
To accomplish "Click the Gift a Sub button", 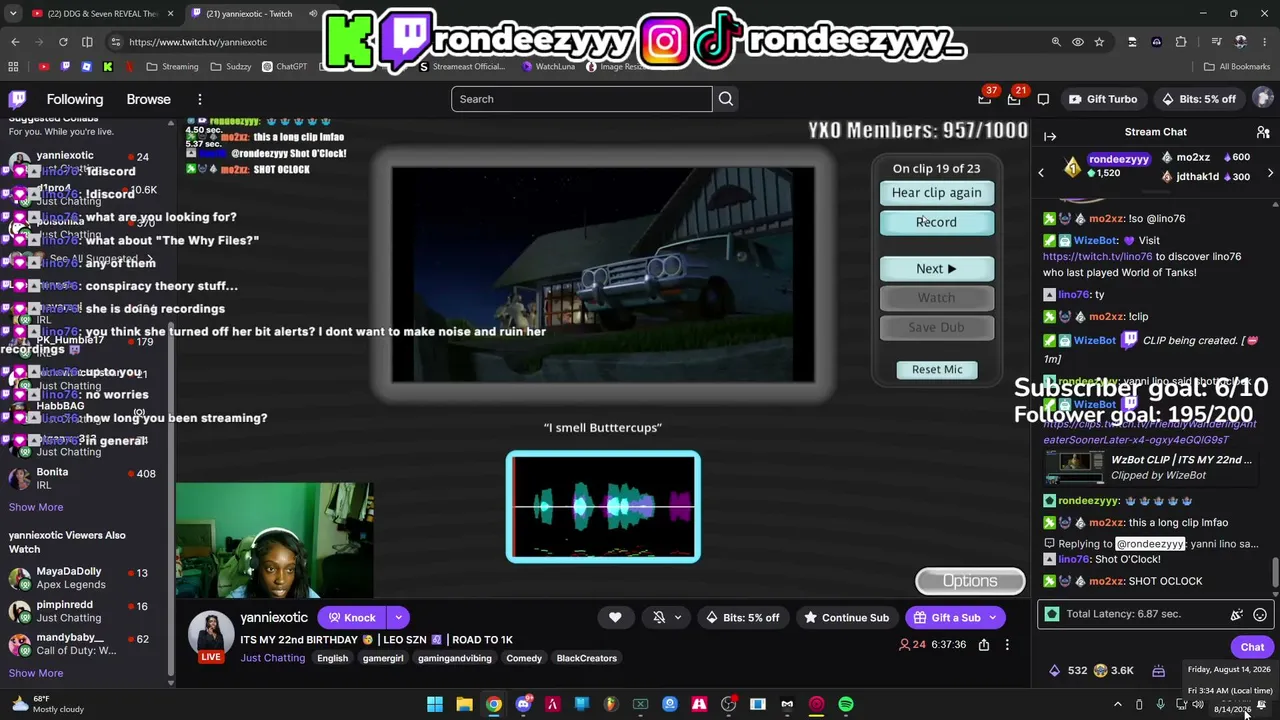I will tap(946, 618).
